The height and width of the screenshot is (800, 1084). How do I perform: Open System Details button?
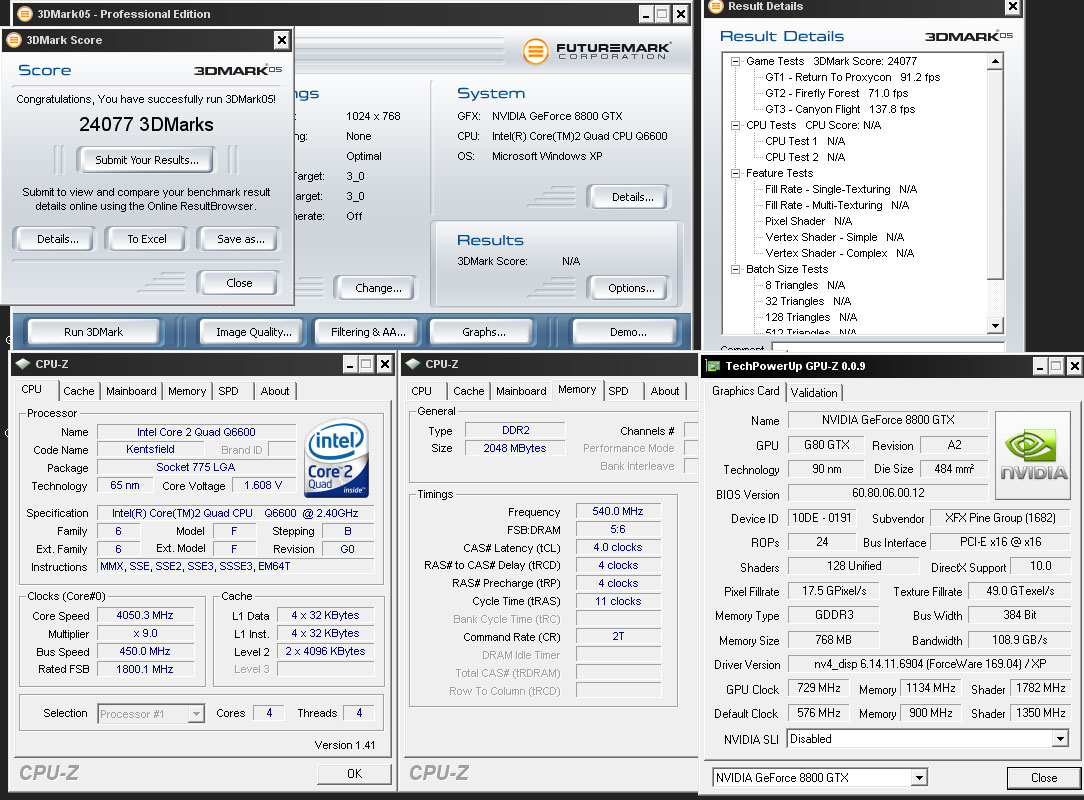pyautogui.click(x=632, y=197)
